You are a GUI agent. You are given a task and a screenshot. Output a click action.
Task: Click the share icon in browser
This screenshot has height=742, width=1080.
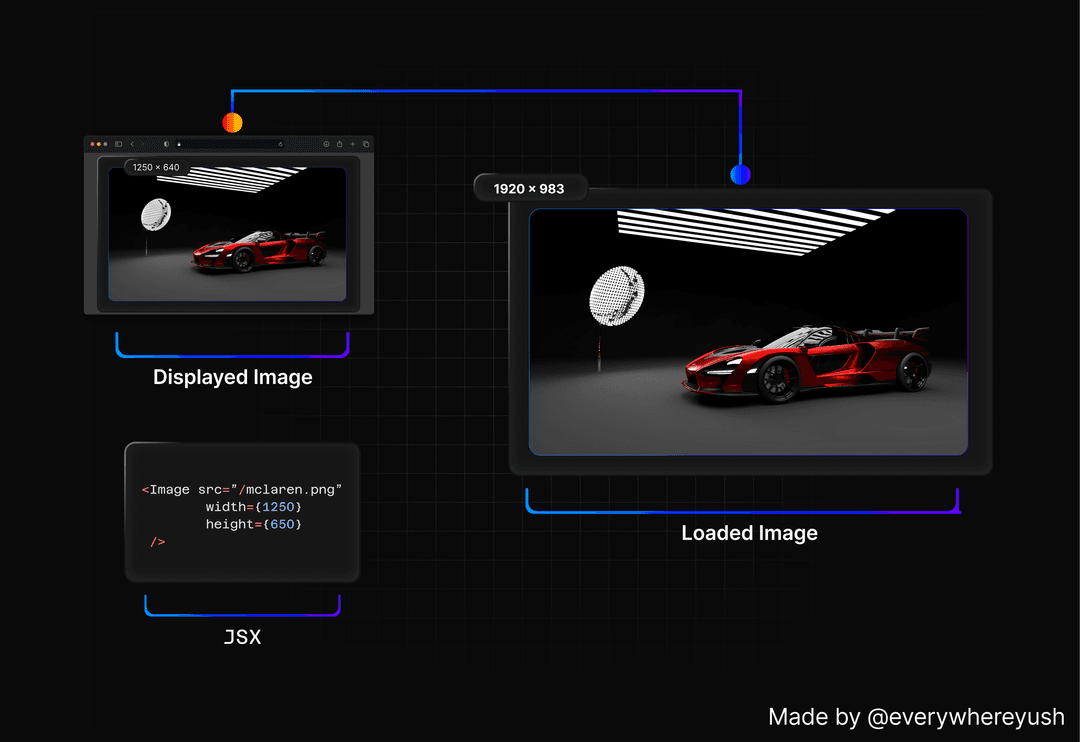[x=339, y=144]
